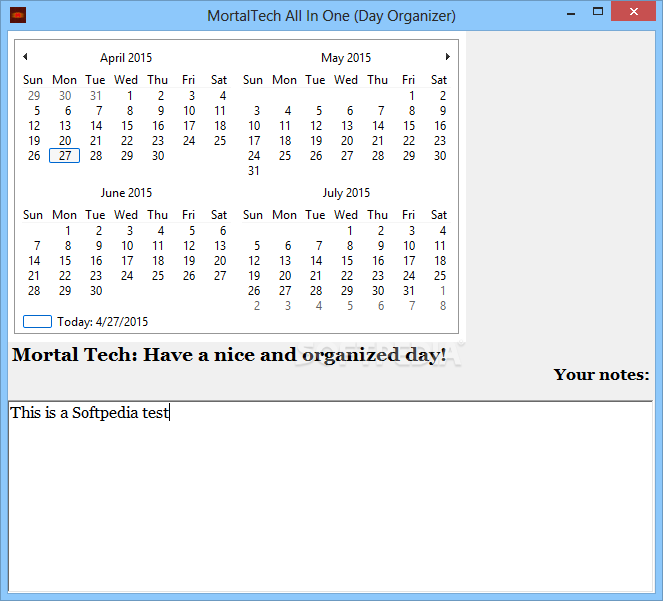This screenshot has height=601, width=663.
Task: Select June 17 in the calendar
Action: (127, 261)
